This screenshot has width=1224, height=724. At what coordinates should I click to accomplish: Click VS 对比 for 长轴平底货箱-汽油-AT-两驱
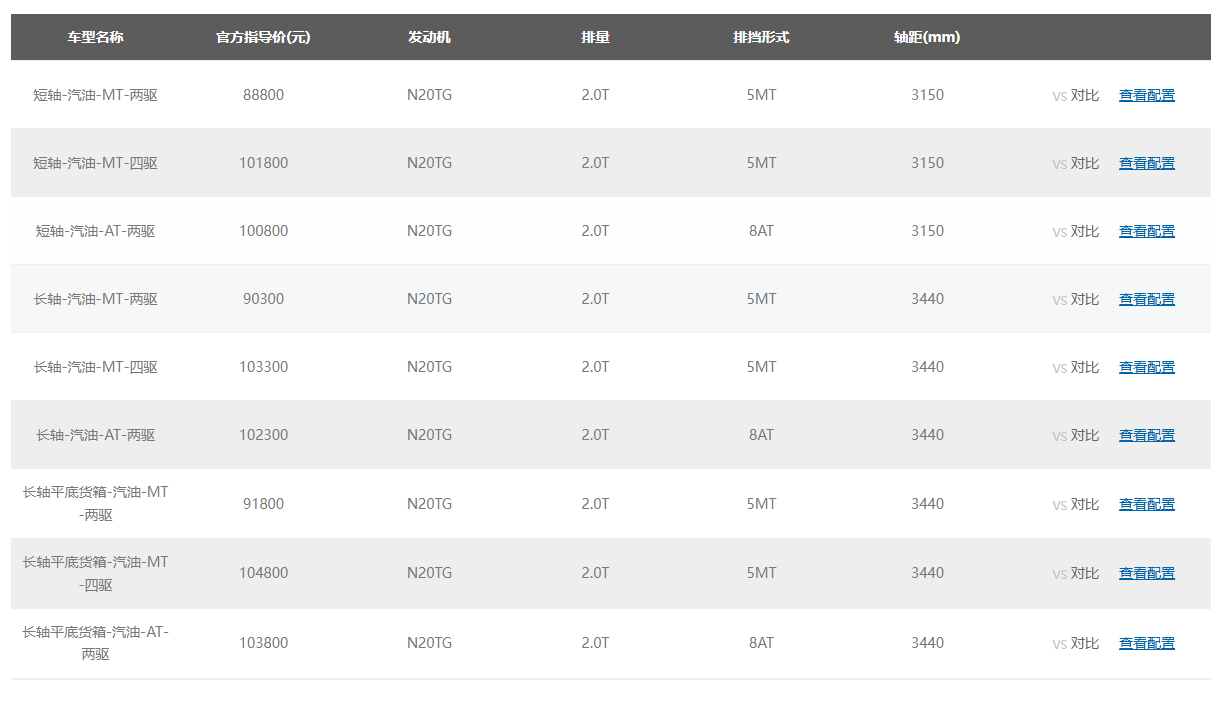point(1075,643)
